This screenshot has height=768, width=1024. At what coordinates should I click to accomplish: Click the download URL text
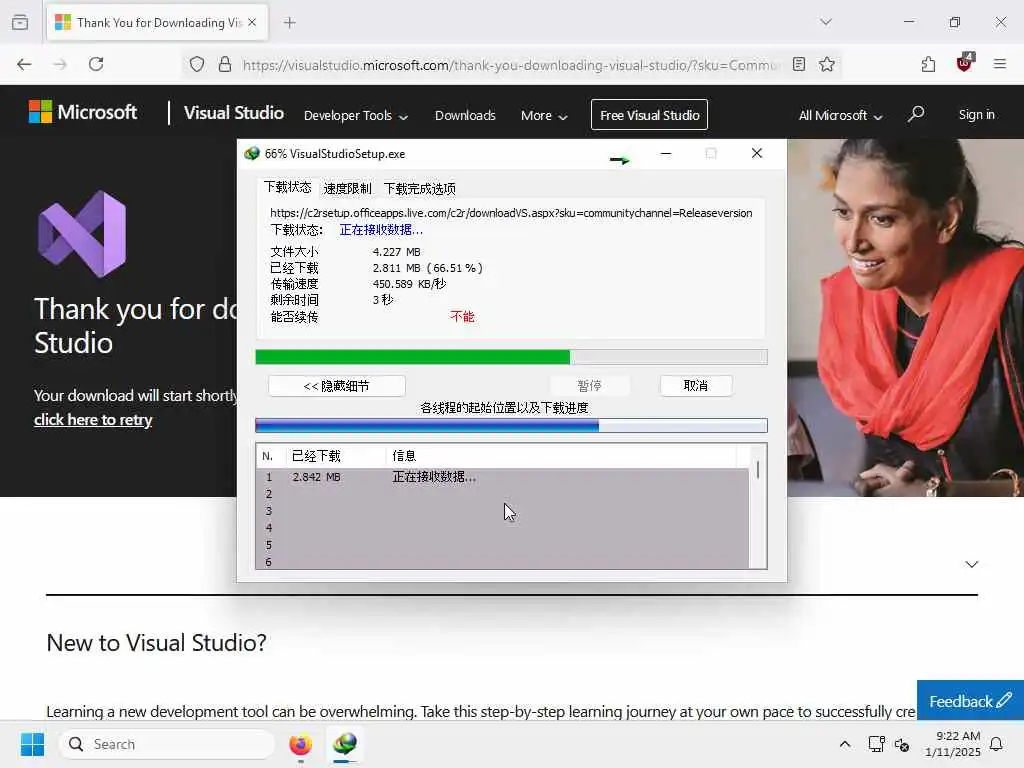(x=511, y=213)
